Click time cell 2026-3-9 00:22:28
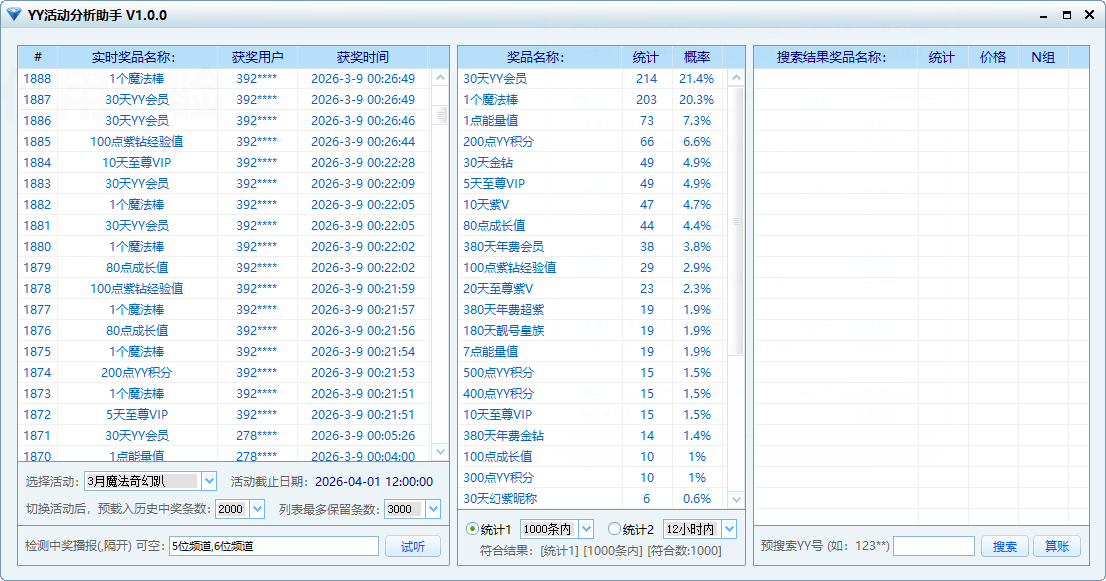Image resolution: width=1106 pixels, height=581 pixels. point(363,163)
